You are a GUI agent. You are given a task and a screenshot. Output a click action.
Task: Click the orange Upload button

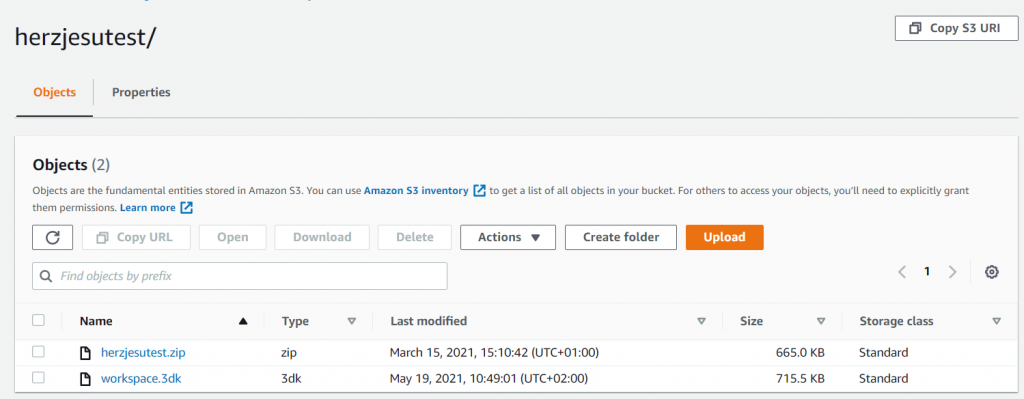point(724,238)
